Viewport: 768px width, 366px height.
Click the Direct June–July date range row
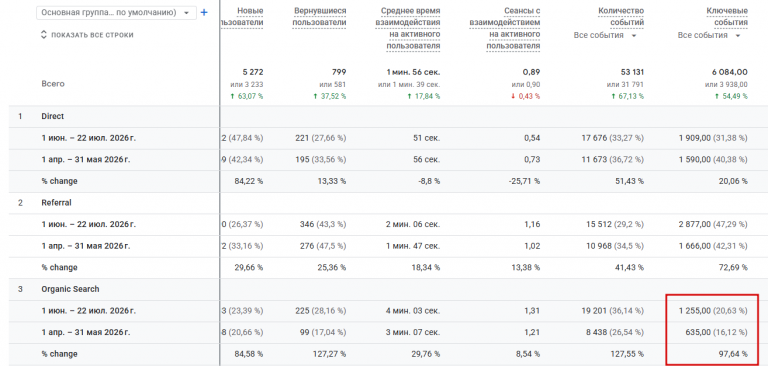89,138
